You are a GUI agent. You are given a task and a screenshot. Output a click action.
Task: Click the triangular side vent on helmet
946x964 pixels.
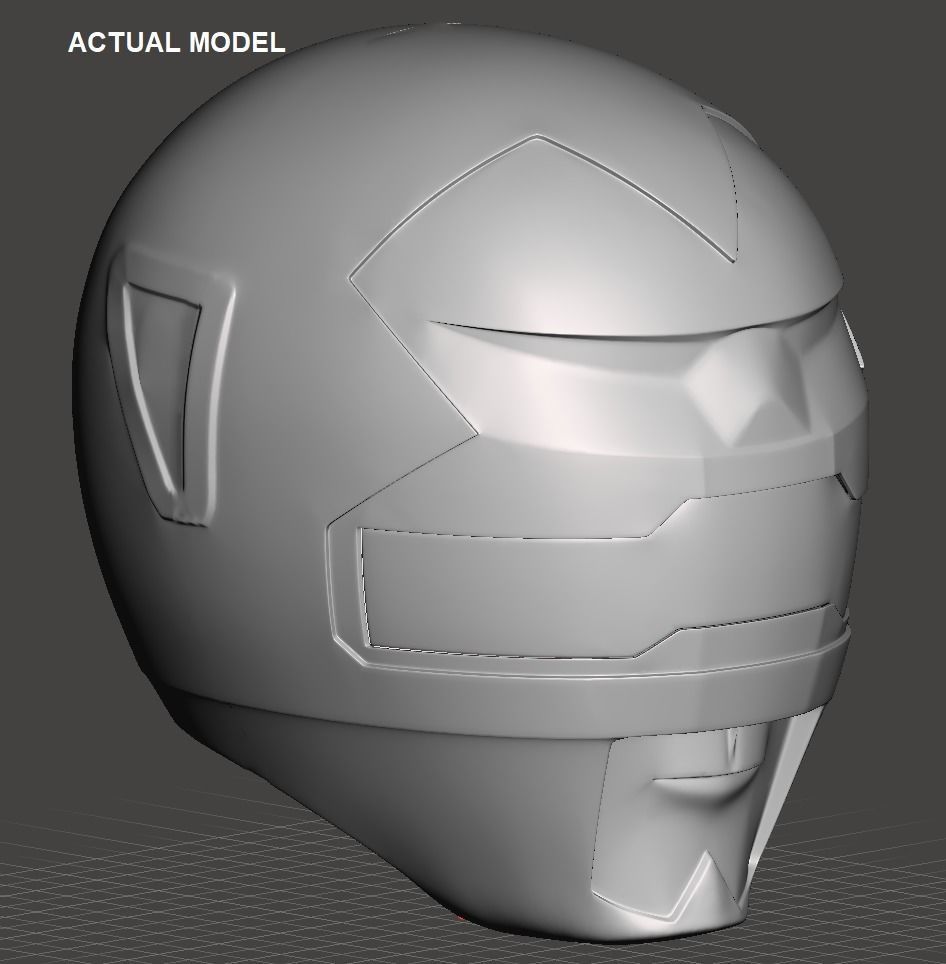click(x=170, y=386)
